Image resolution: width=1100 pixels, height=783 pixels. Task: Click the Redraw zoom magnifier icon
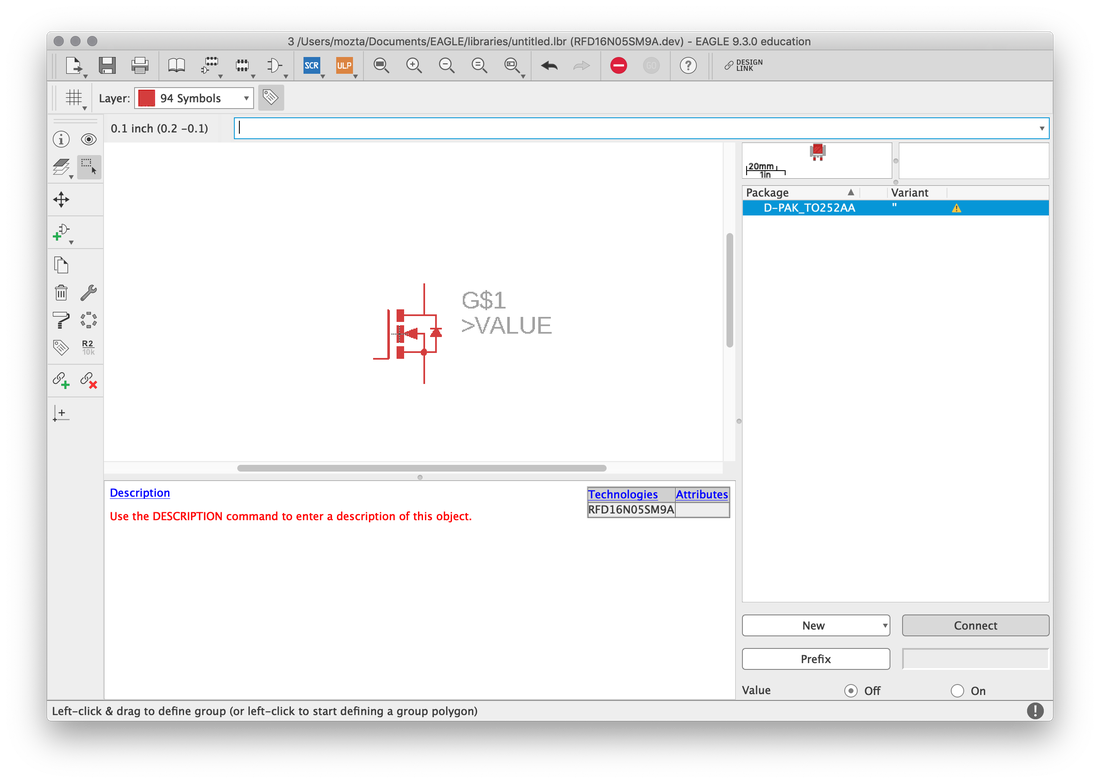click(479, 66)
